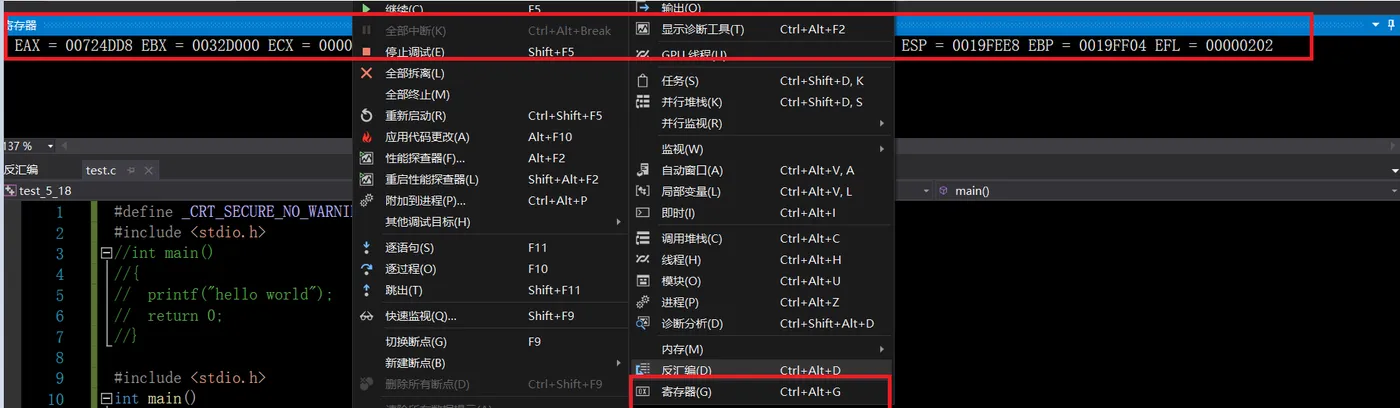Expand the 并行监视 submenu
The height and width of the screenshot is (408, 1400).
pyautogui.click(x=882, y=123)
